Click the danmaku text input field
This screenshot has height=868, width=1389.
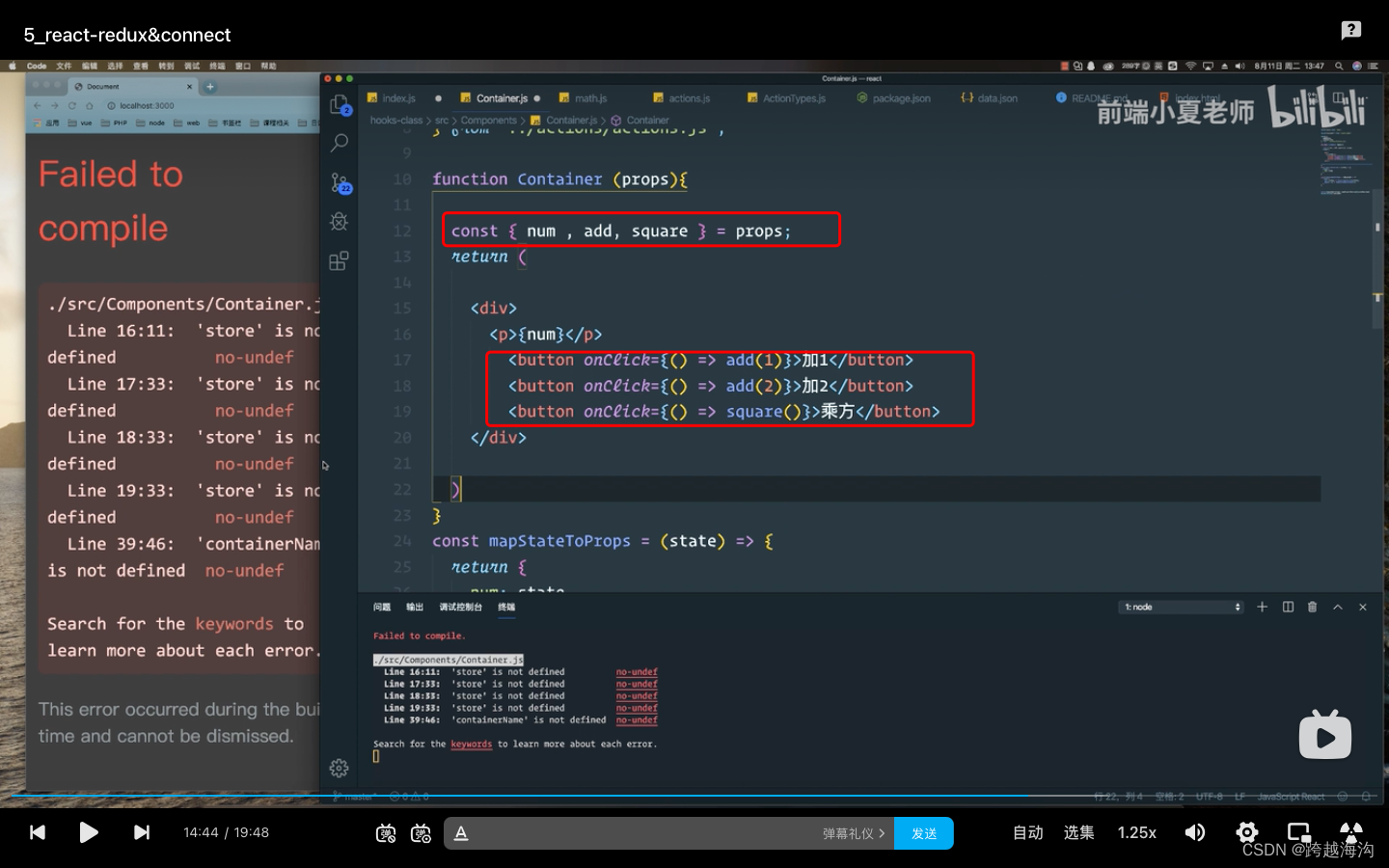coord(646,833)
